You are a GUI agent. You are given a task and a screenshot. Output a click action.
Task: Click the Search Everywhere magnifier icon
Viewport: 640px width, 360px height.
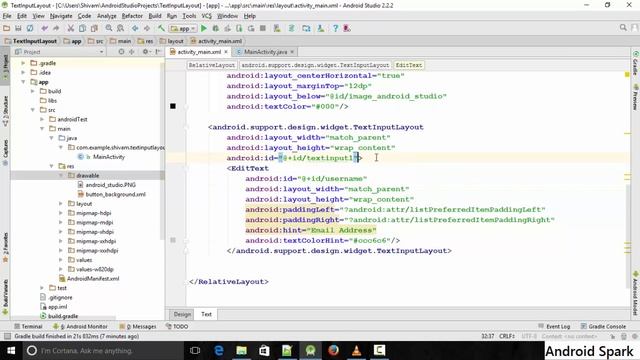pyautogui.click(x=623, y=28)
